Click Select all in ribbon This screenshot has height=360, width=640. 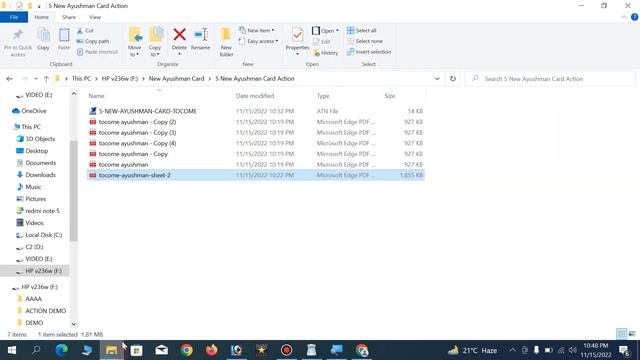[362, 31]
